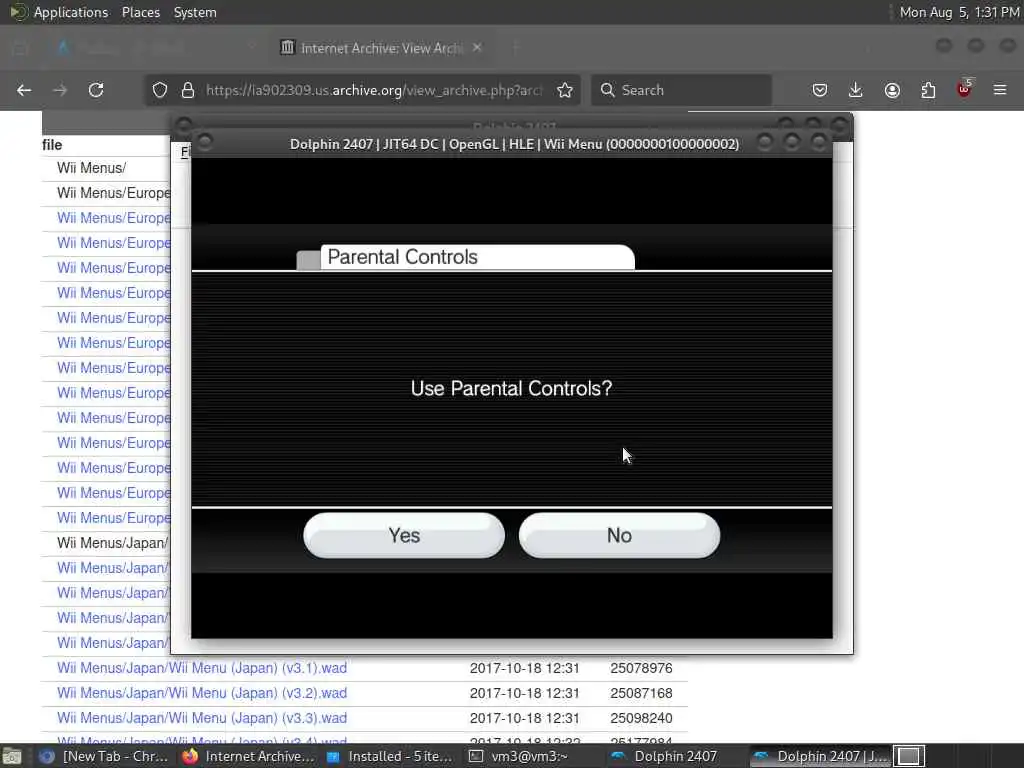Go forward in Firefox browser
This screenshot has height=768, width=1024.
point(60,90)
